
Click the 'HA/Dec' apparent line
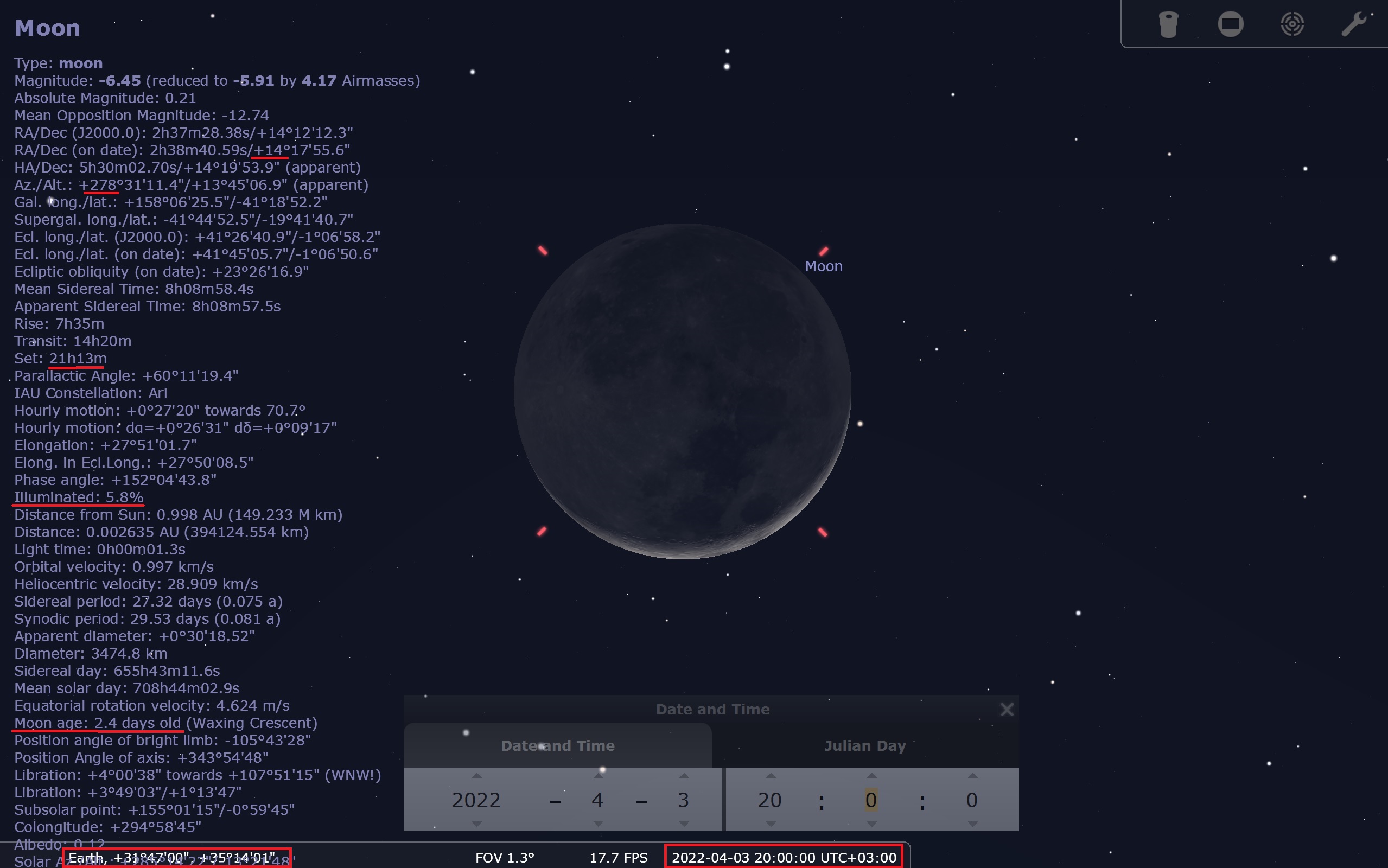[188, 168]
